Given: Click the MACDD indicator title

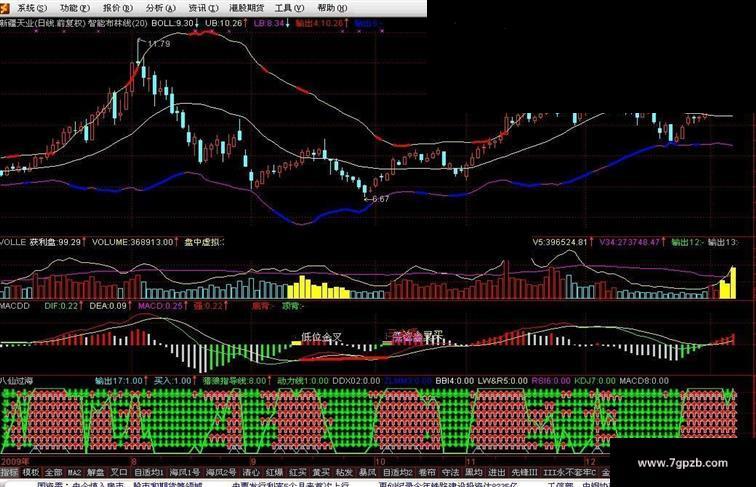Looking at the screenshot, I should [x=15, y=306].
